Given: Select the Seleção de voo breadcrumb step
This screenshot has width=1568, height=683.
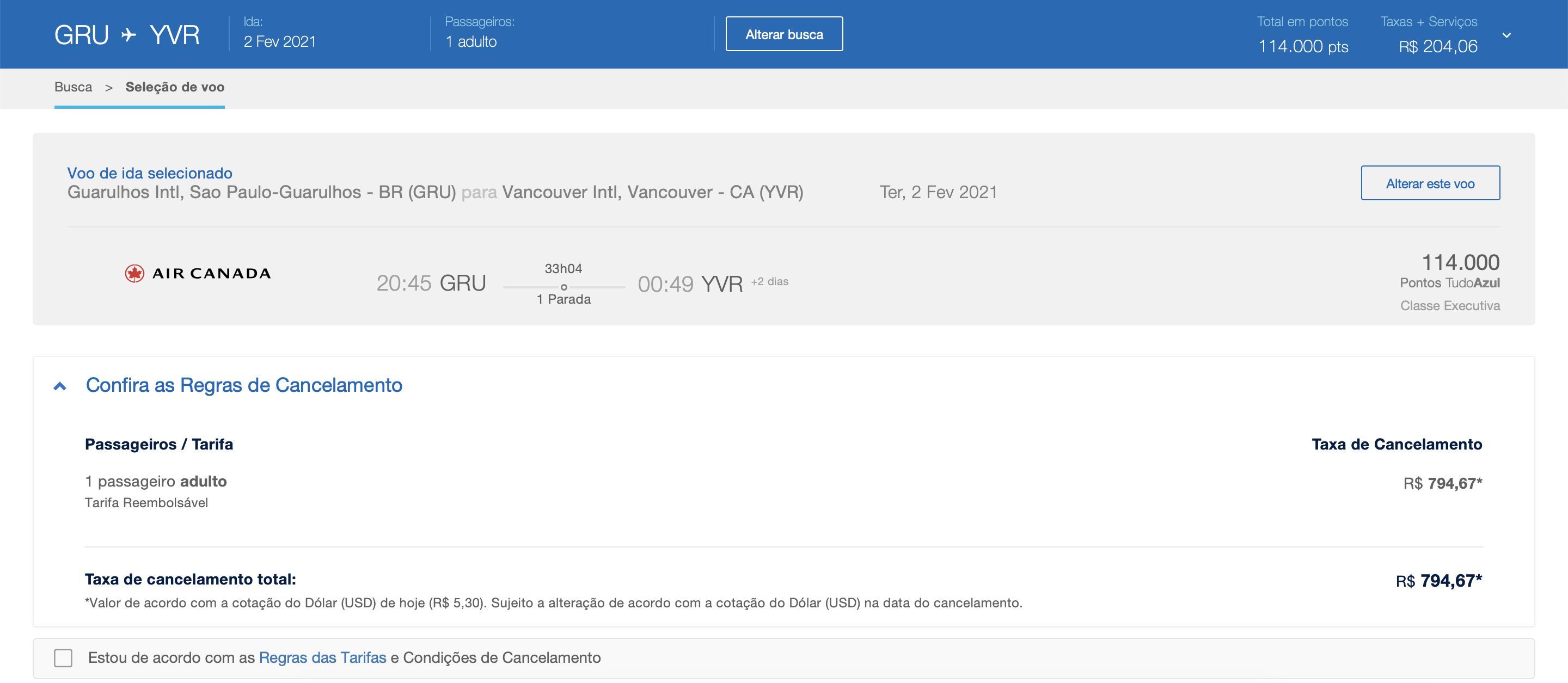Looking at the screenshot, I should pyautogui.click(x=175, y=87).
